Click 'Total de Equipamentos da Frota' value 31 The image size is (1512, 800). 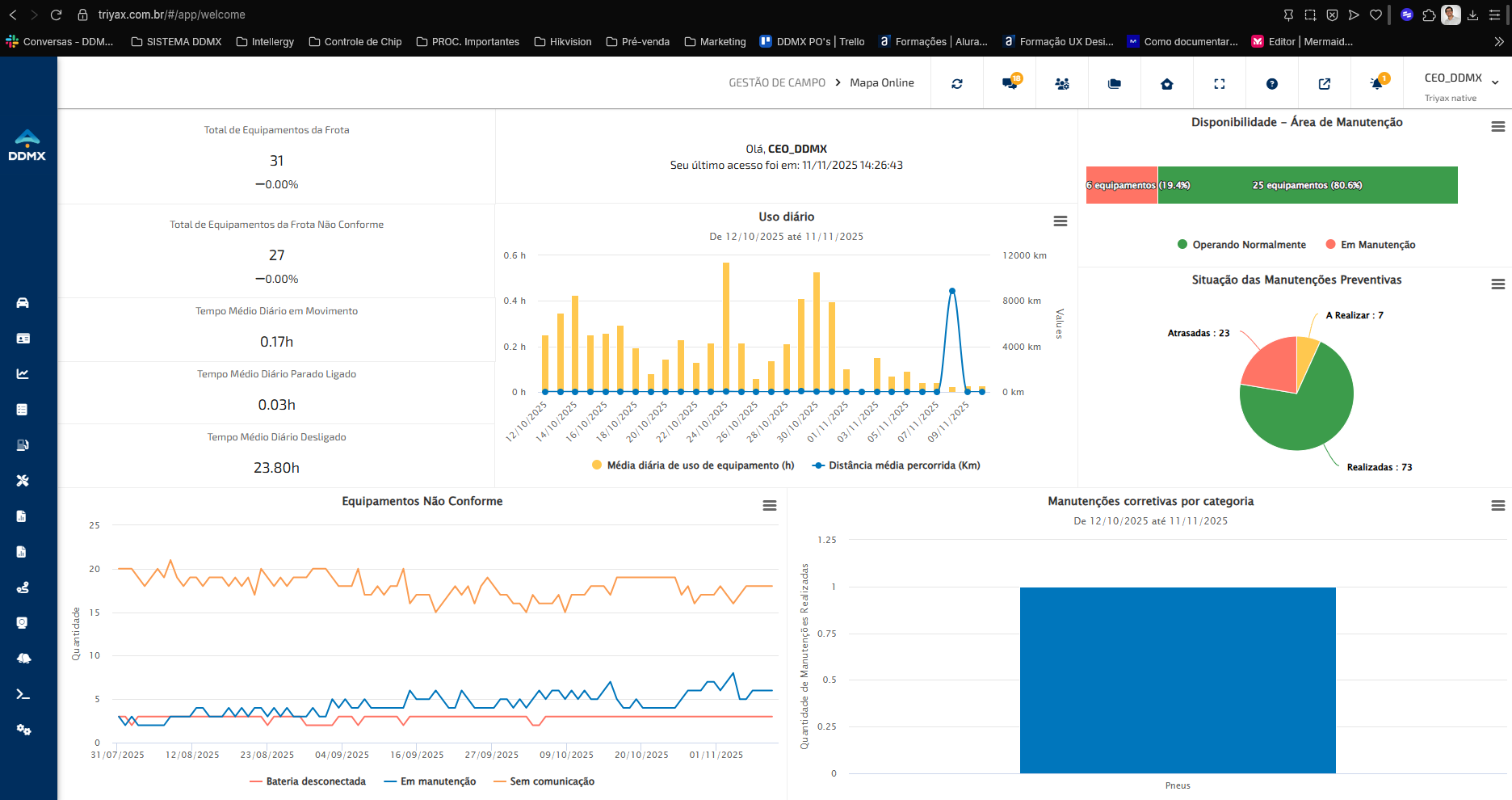276,161
